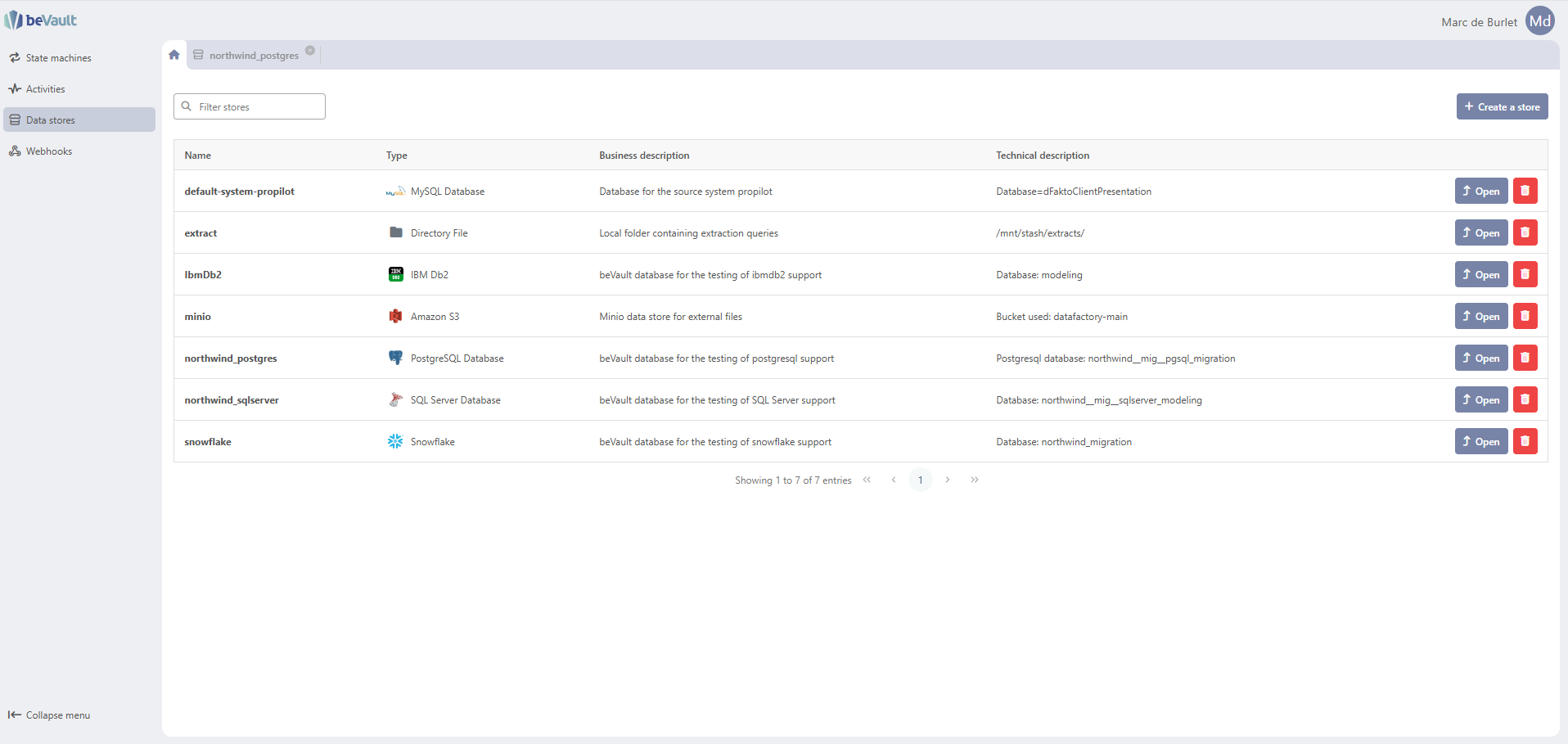Select northwind_postgres name in table
The width and height of the screenshot is (1568, 744).
231,358
